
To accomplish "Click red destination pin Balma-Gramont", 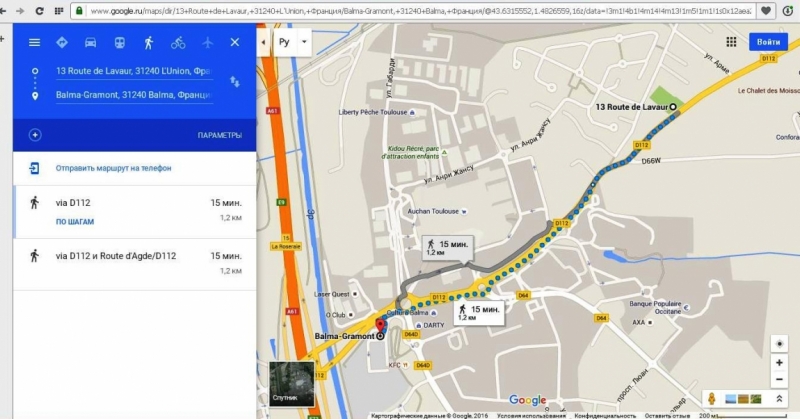I will point(380,325).
